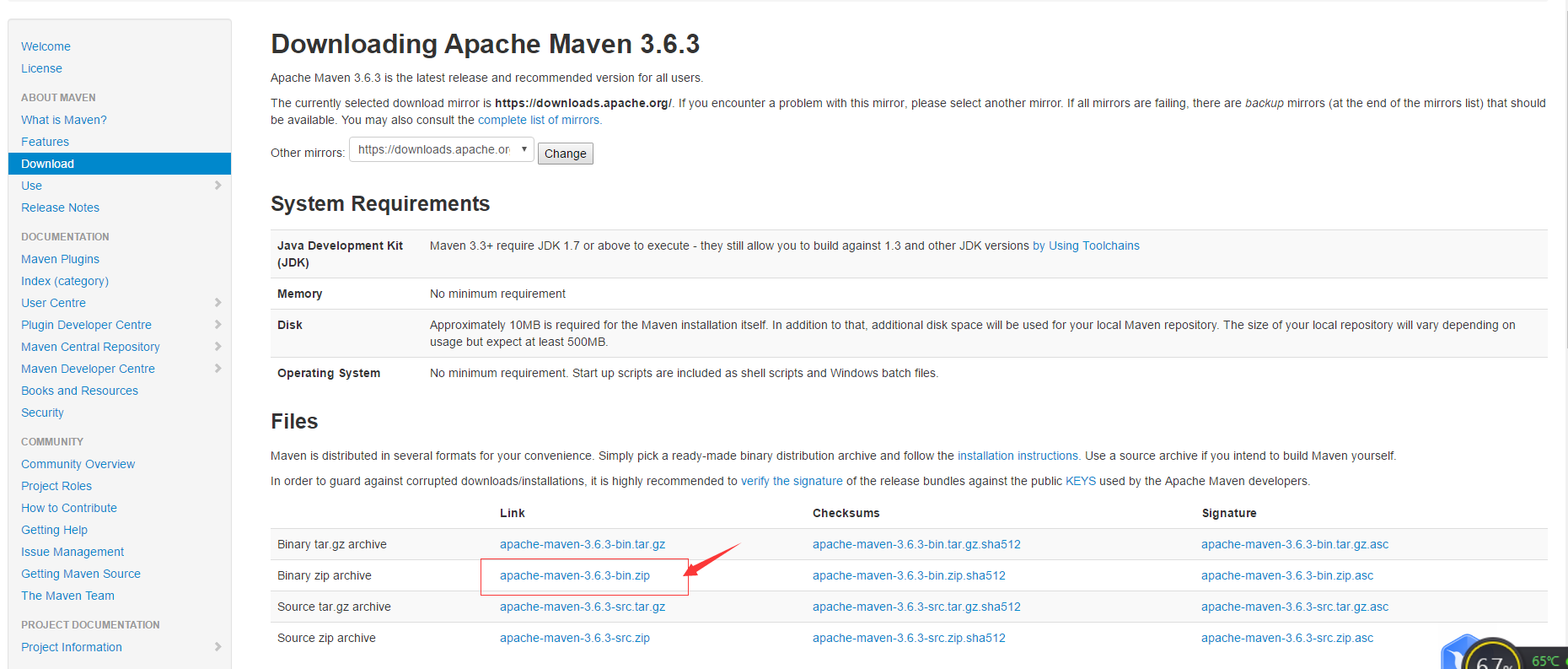Open Getting Help link
Viewport: 1568px width, 669px height.
tap(54, 530)
